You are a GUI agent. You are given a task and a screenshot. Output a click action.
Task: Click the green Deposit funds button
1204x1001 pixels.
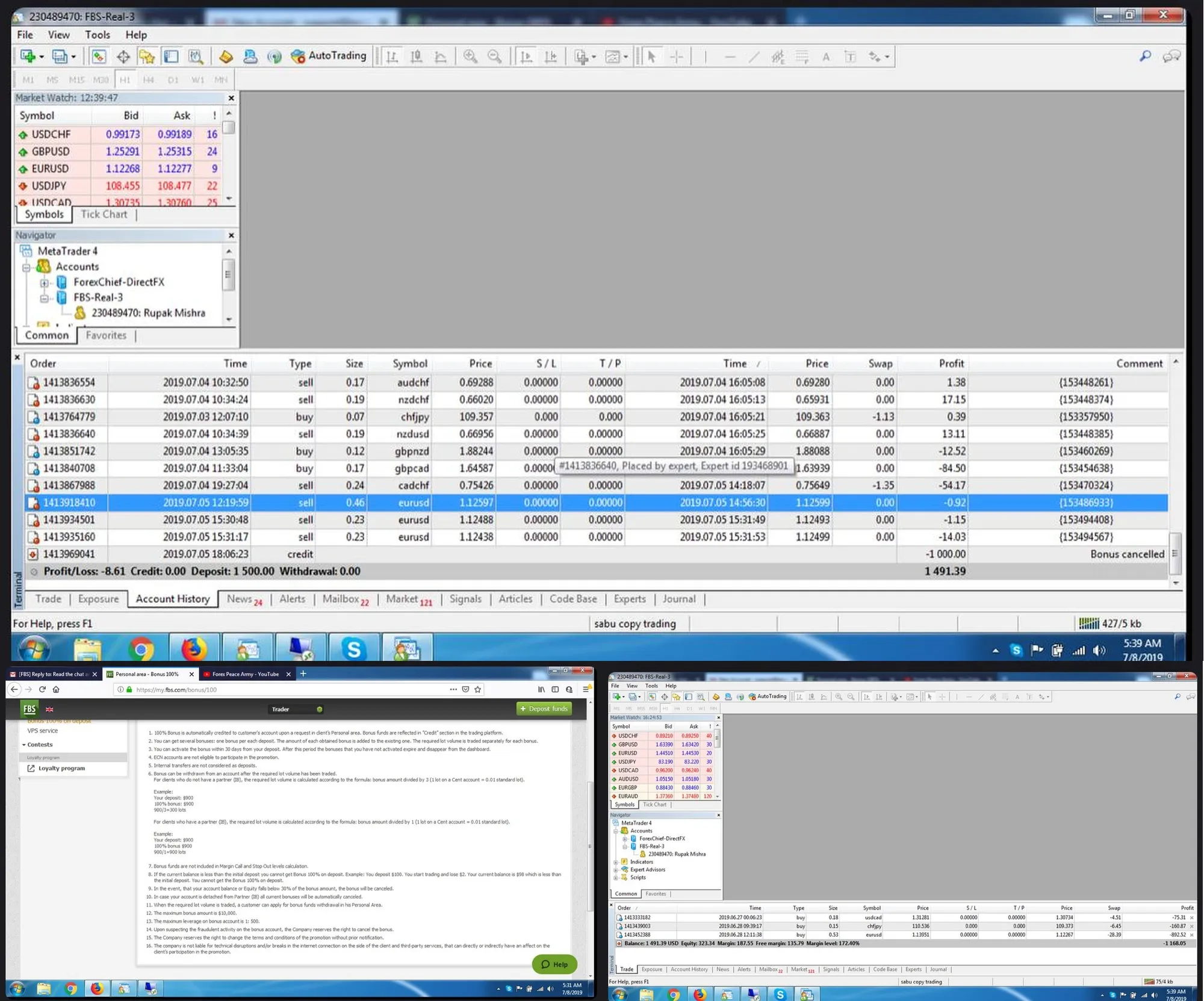pyautogui.click(x=544, y=709)
